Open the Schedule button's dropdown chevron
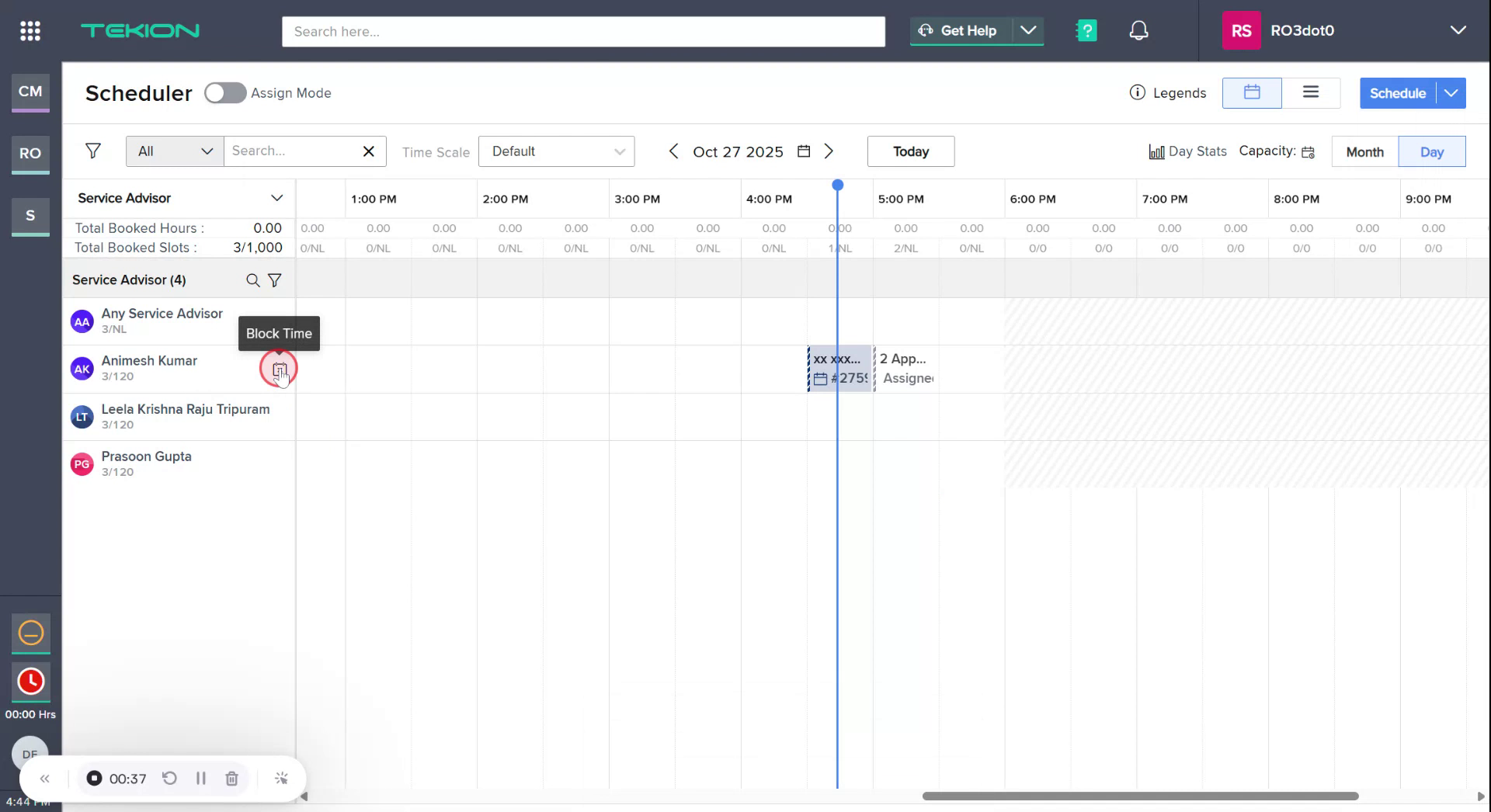 click(1451, 93)
